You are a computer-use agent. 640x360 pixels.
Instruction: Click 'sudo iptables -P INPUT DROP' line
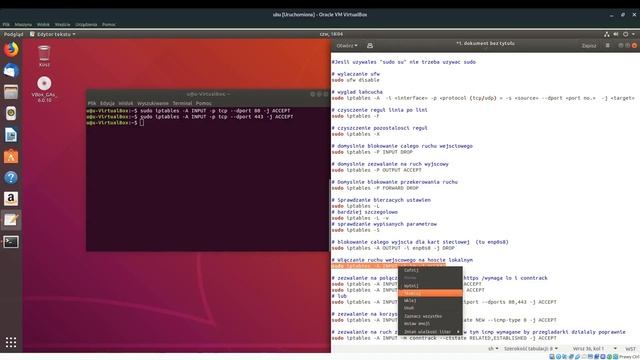tap(372, 152)
